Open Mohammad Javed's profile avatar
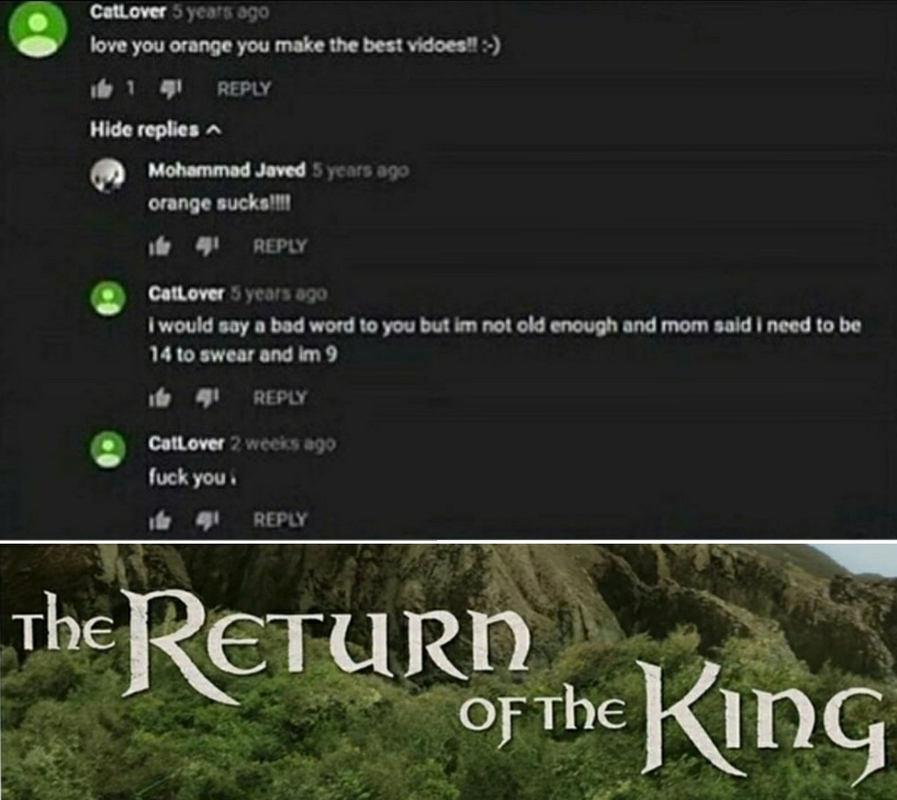 [x=108, y=176]
